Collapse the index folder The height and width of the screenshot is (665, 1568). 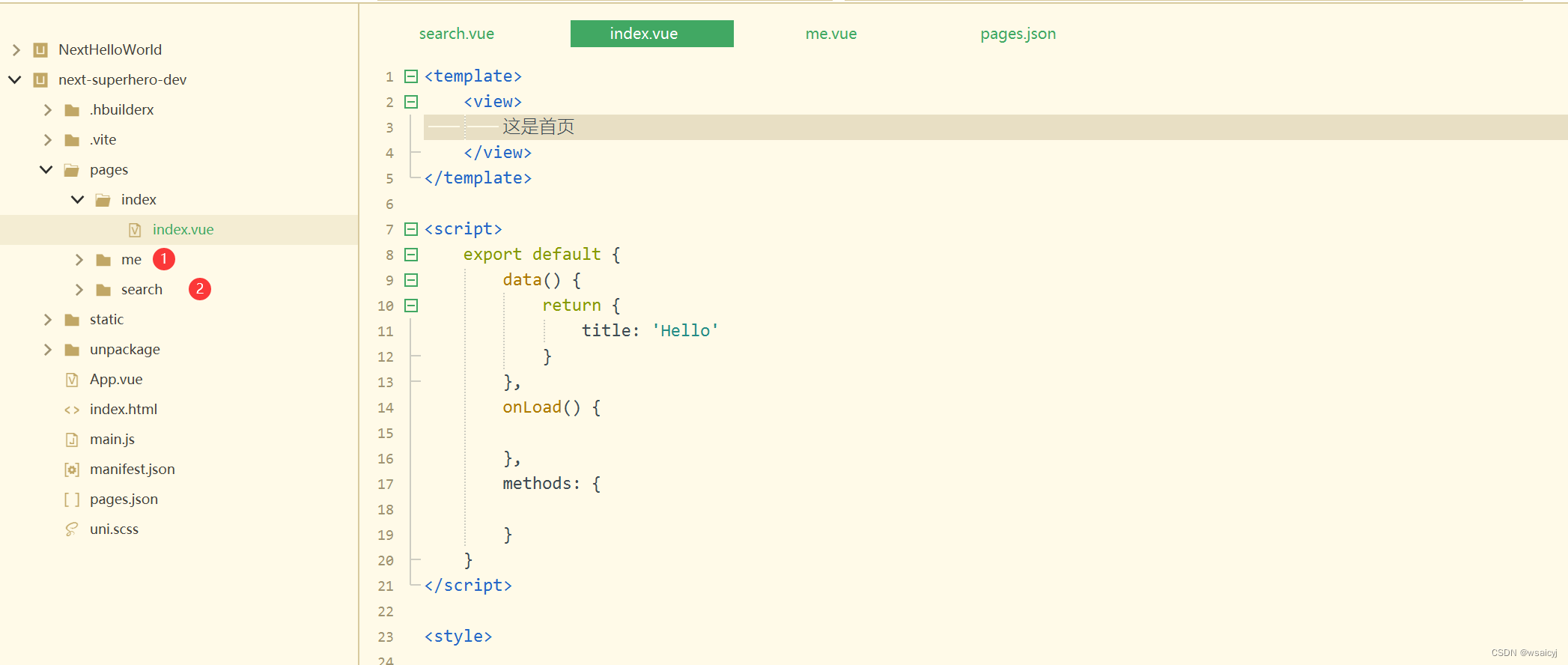pos(78,200)
